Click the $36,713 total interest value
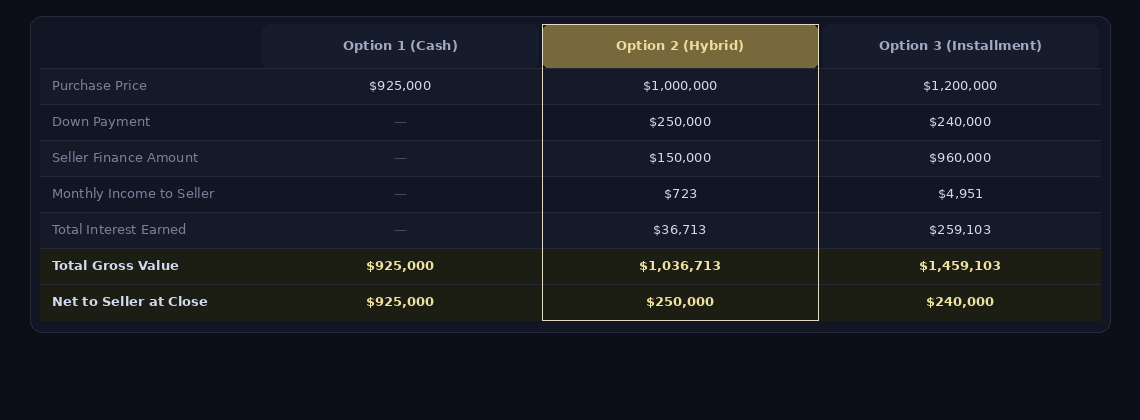 (x=680, y=230)
